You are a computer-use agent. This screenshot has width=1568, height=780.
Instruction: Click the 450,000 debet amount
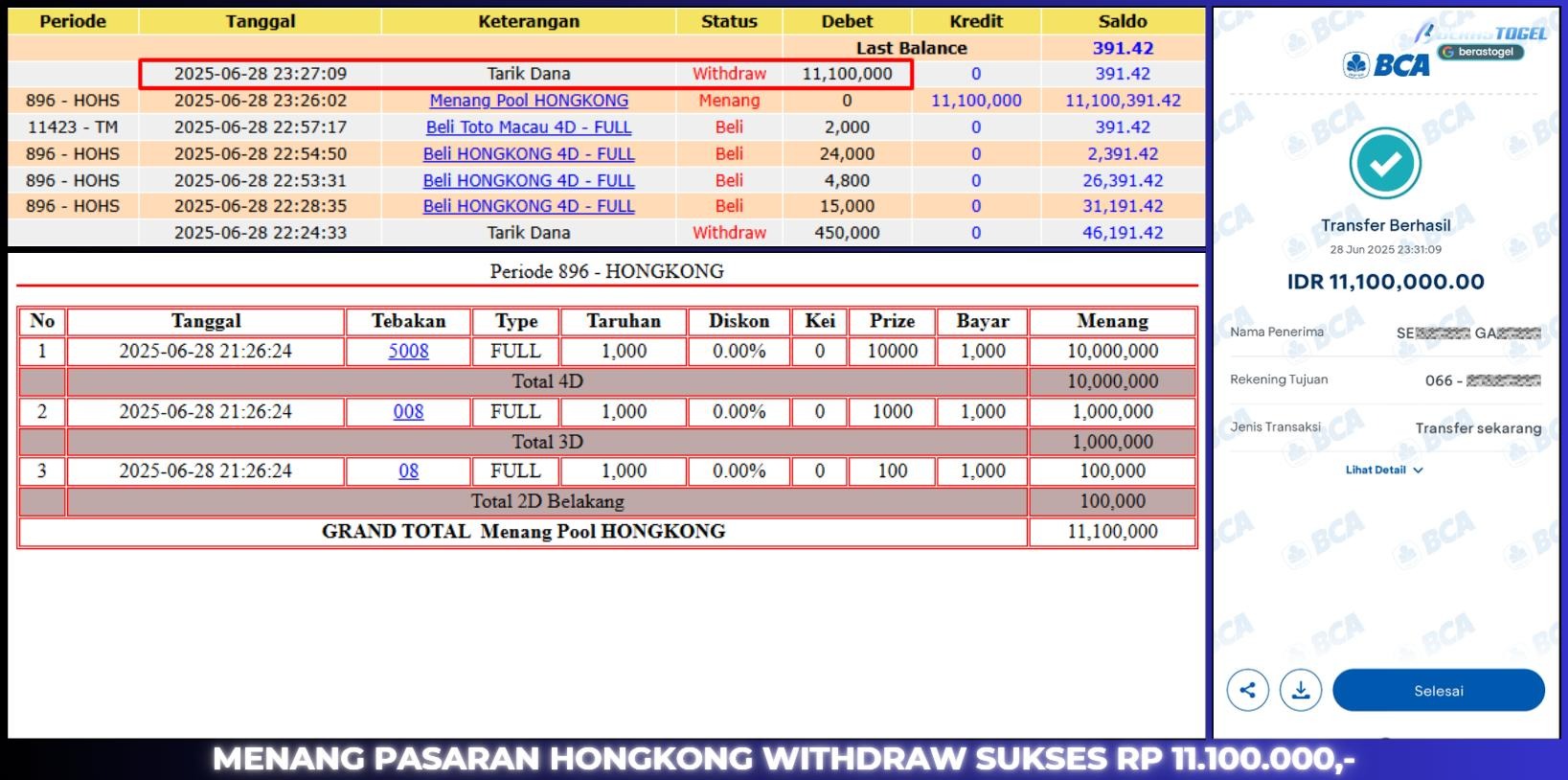(x=847, y=233)
